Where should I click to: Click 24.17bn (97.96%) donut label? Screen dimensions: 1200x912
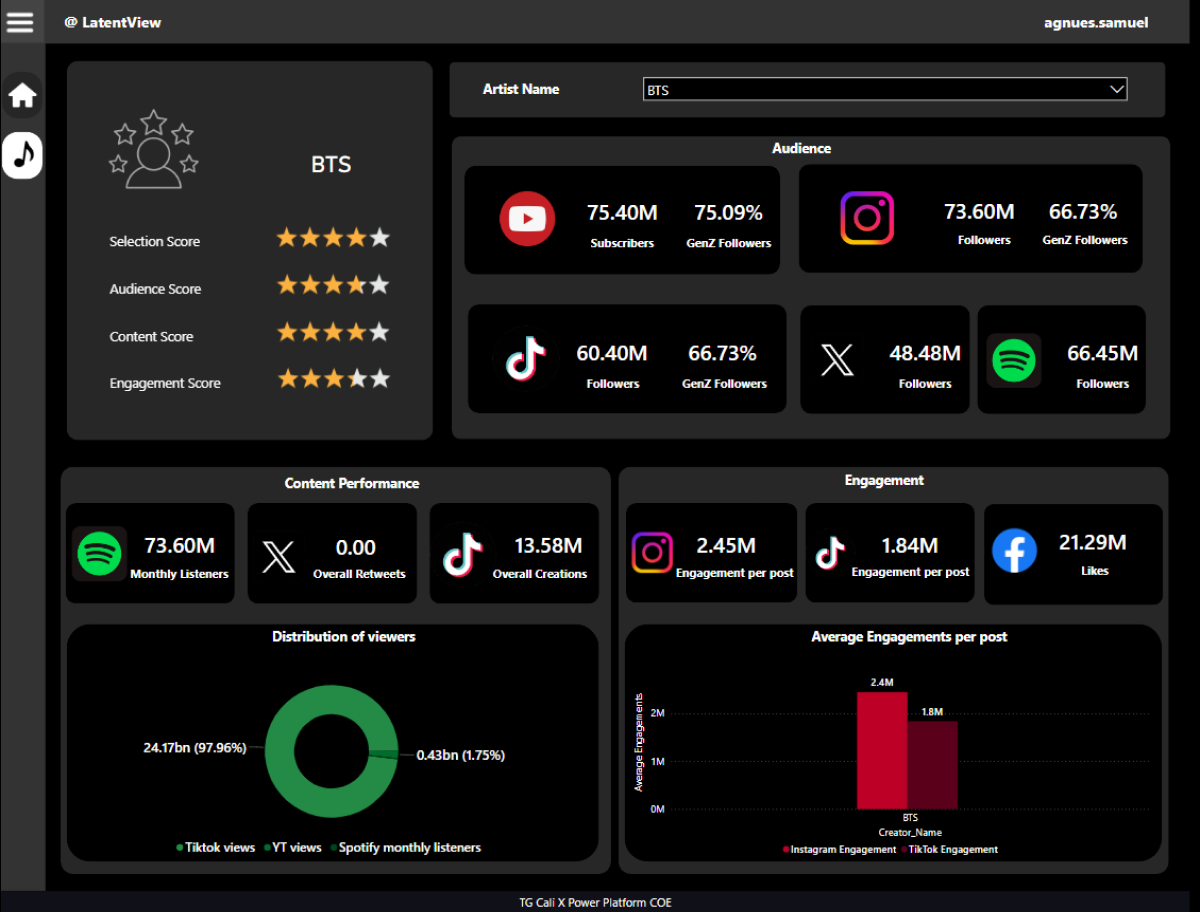tap(195, 747)
